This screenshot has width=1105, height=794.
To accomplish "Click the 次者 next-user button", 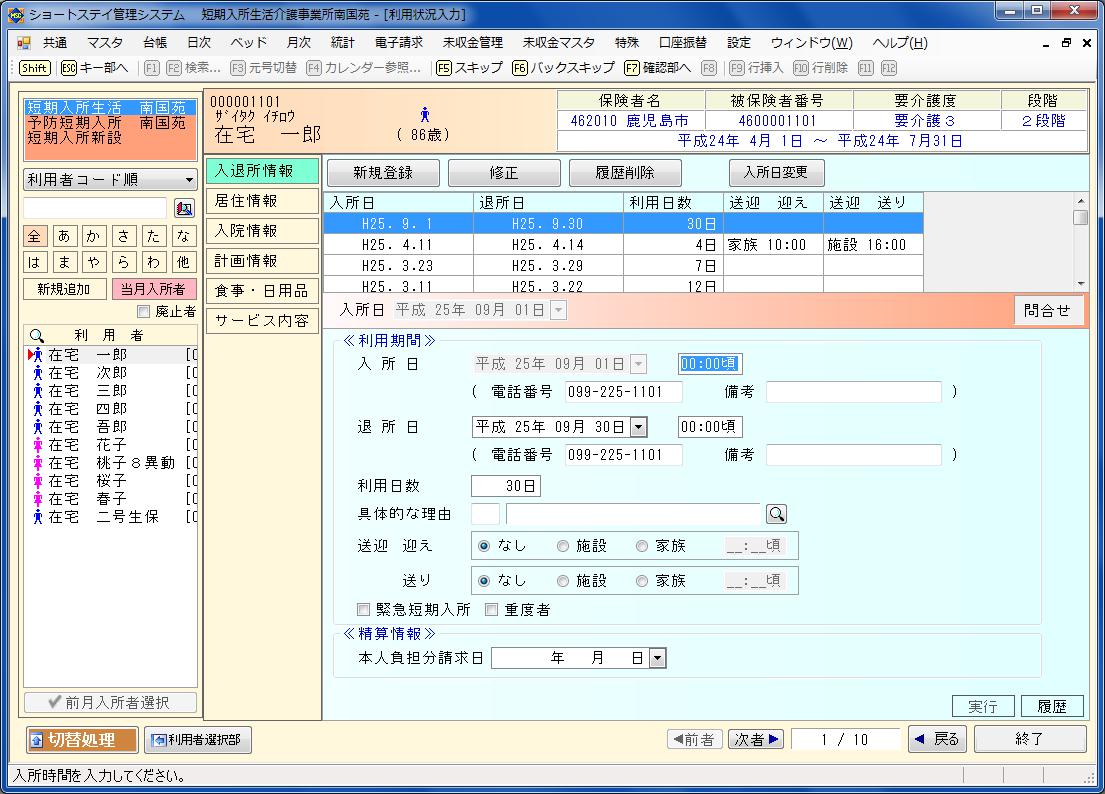I will click(756, 739).
